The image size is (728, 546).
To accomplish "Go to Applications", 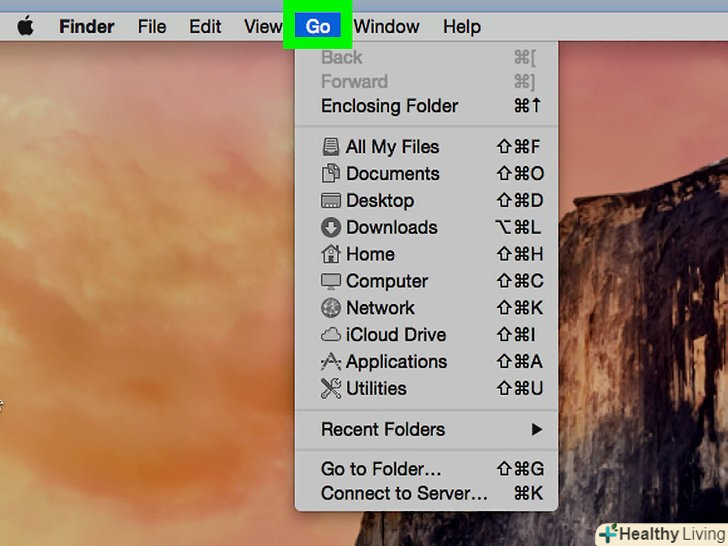I will click(426, 362).
